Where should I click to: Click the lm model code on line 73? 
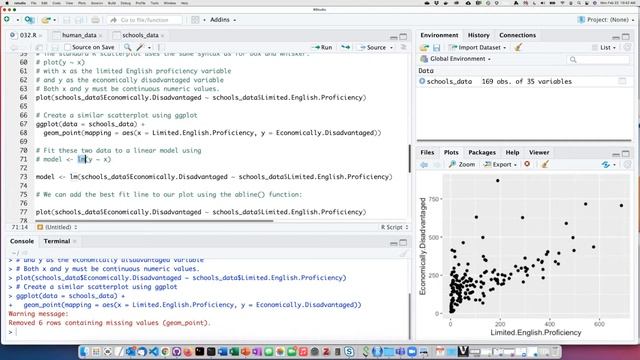click(x=214, y=177)
